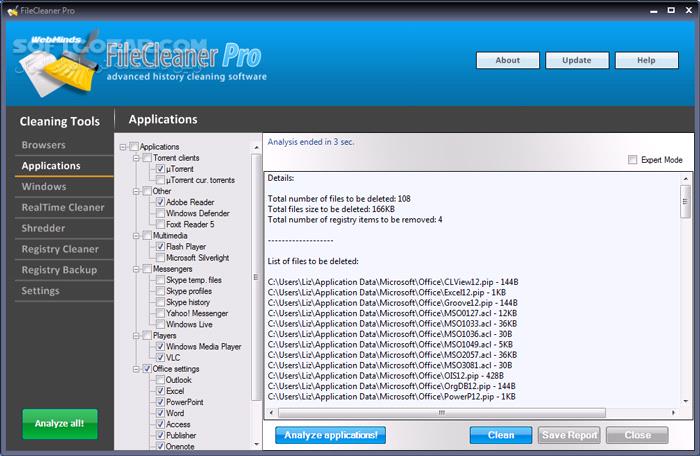The width and height of the screenshot is (700, 456).
Task: Click details pane scroll down arrow
Action: (686, 402)
